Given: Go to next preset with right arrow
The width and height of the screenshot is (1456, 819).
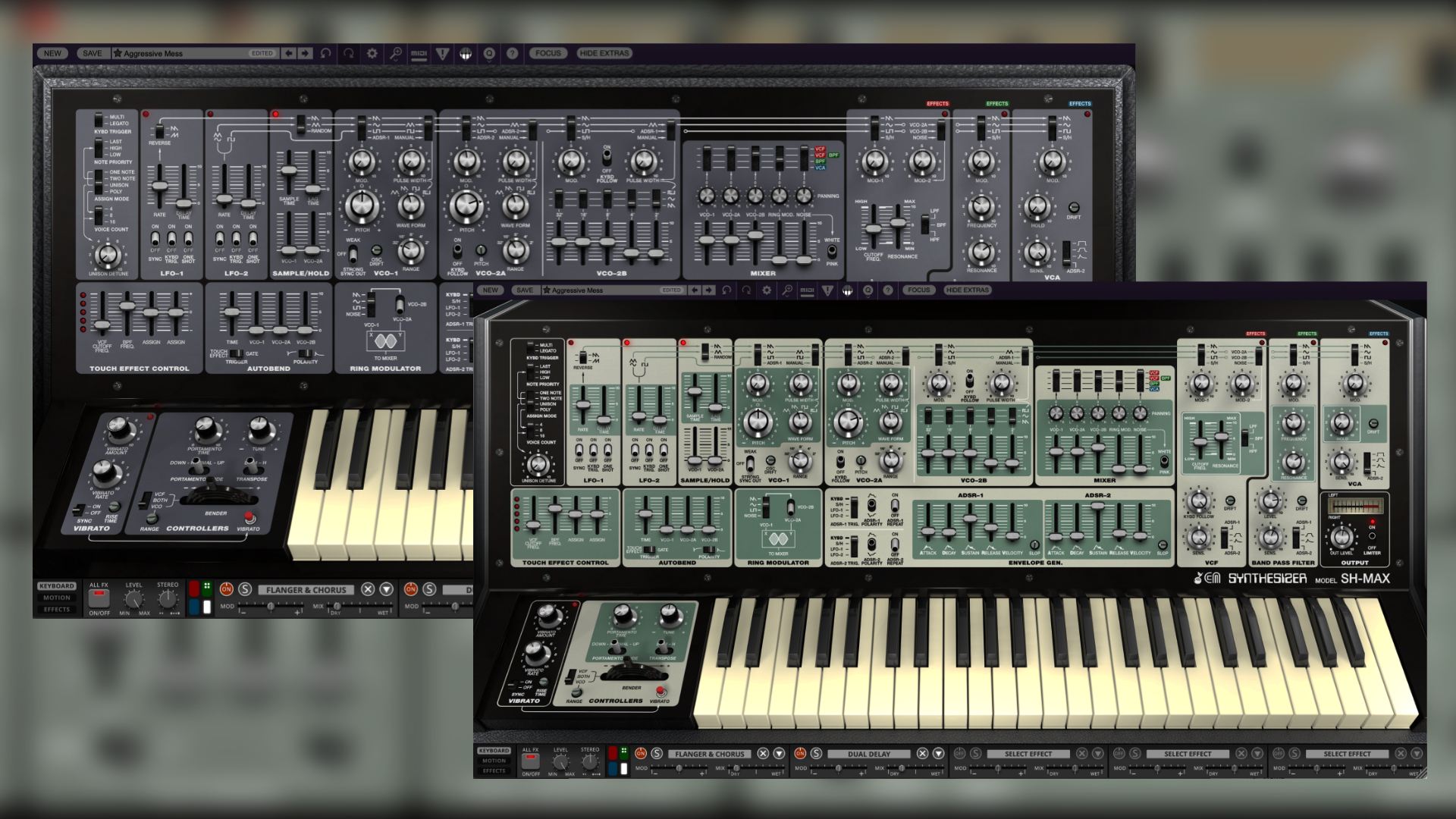Looking at the screenshot, I should (708, 290).
